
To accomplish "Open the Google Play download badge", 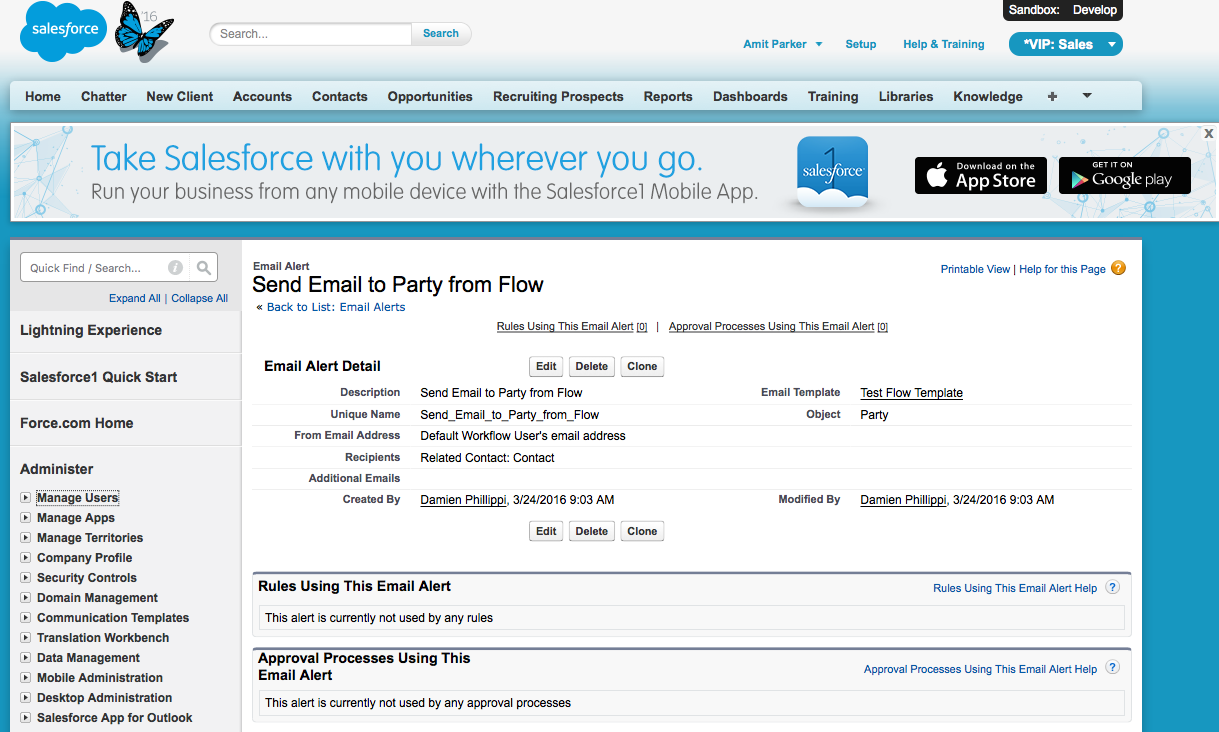I will point(1125,176).
